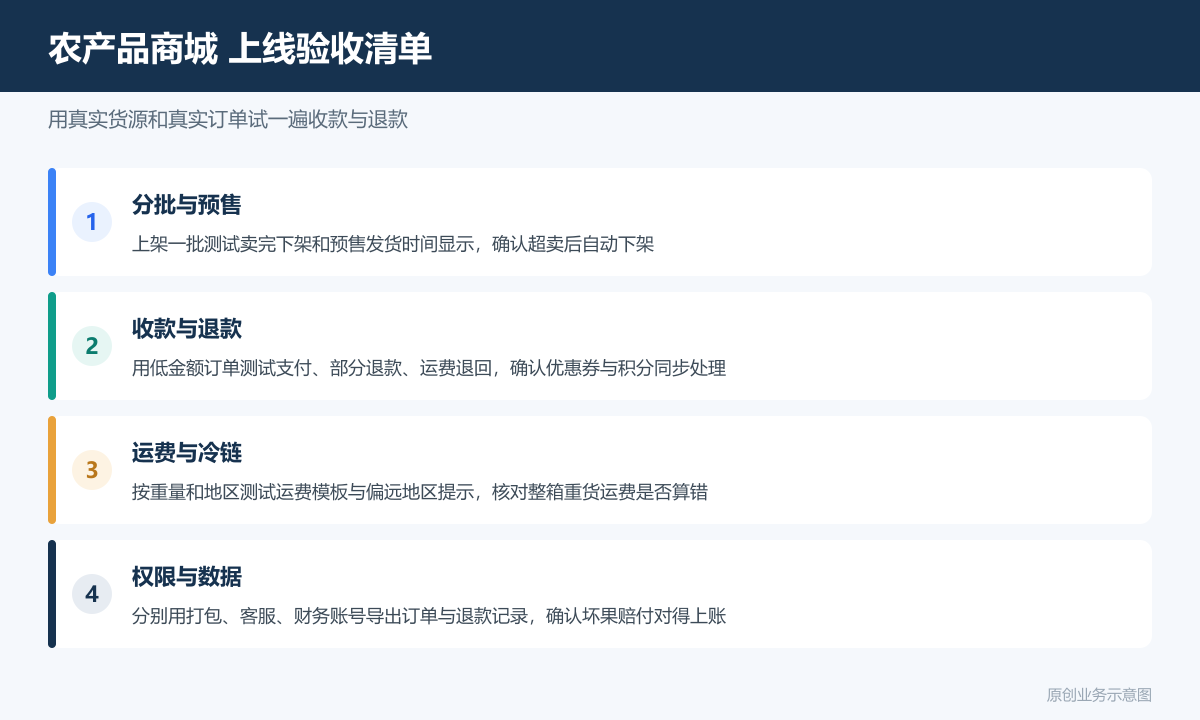The width and height of the screenshot is (1200, 720).
Task: Click subtitle 用真实货源和真实订单试一遍收款与退款
Action: coord(228,119)
